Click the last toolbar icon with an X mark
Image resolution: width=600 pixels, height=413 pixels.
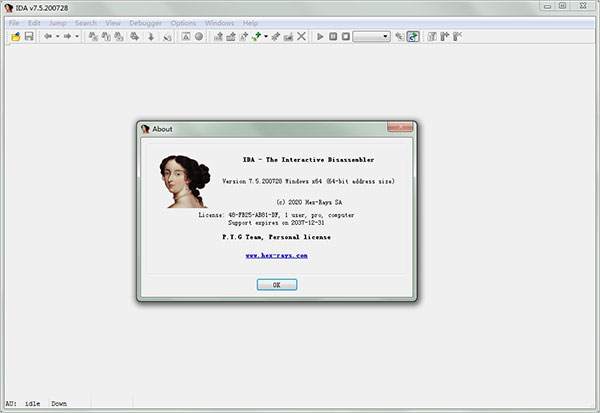(457, 36)
